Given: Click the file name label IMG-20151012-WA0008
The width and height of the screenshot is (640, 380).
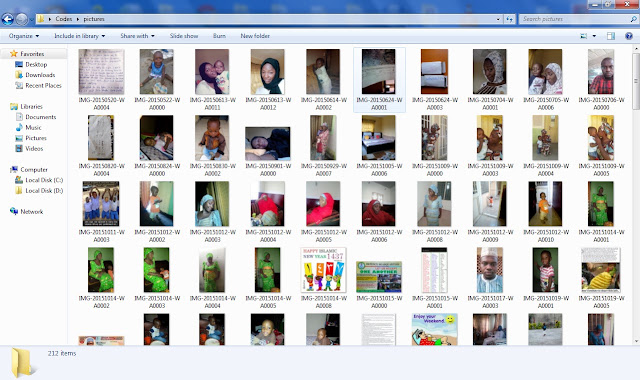Looking at the screenshot, I should click(x=434, y=236).
